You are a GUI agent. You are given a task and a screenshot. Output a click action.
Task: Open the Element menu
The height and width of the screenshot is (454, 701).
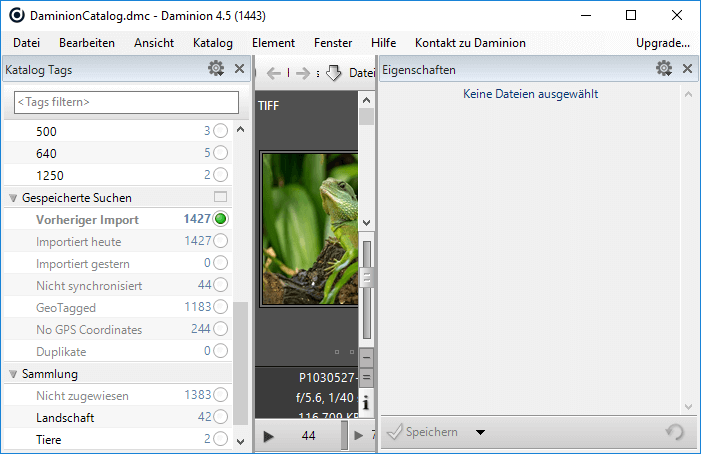pos(273,43)
